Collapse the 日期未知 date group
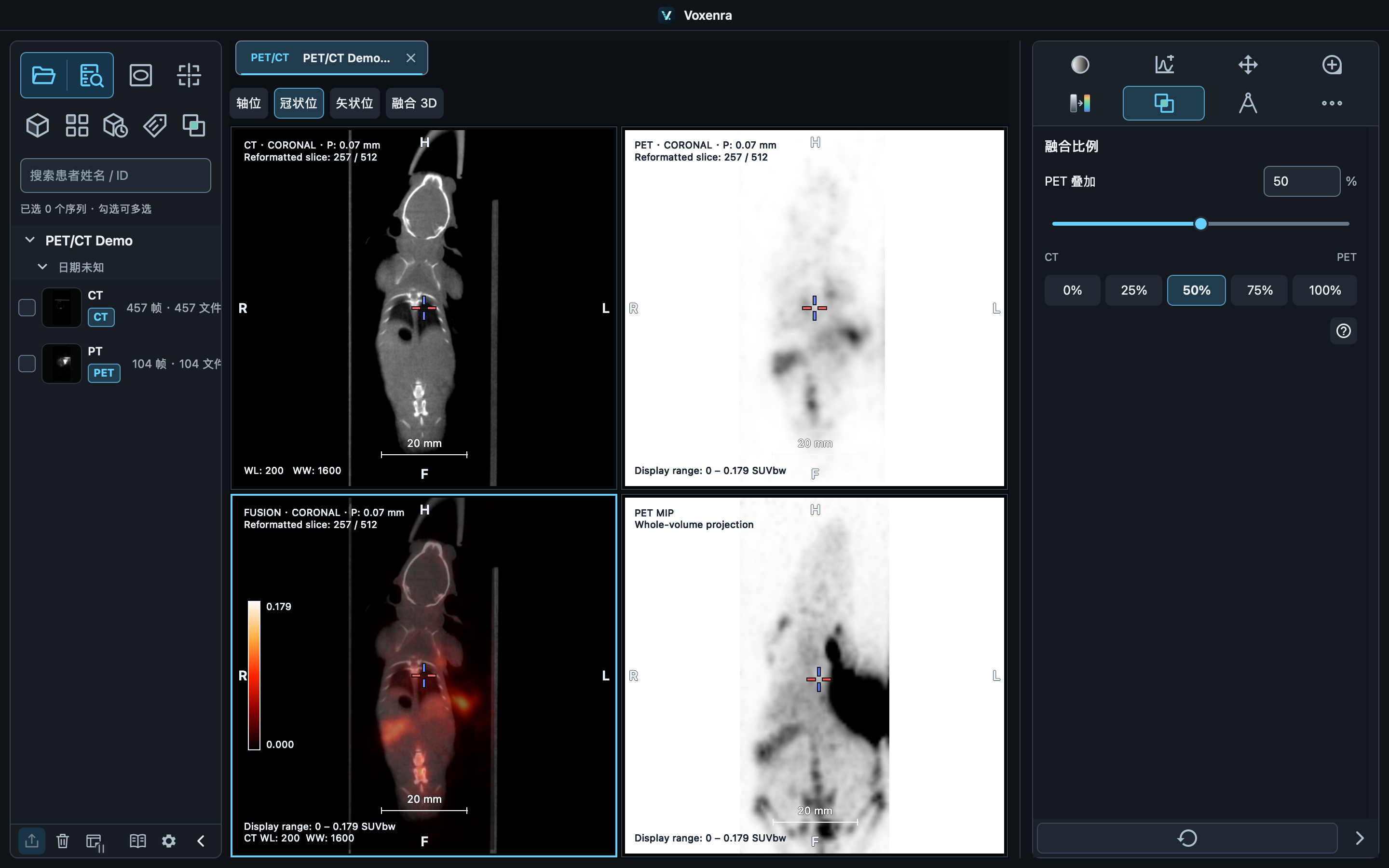This screenshot has width=1389, height=868. tap(42, 267)
